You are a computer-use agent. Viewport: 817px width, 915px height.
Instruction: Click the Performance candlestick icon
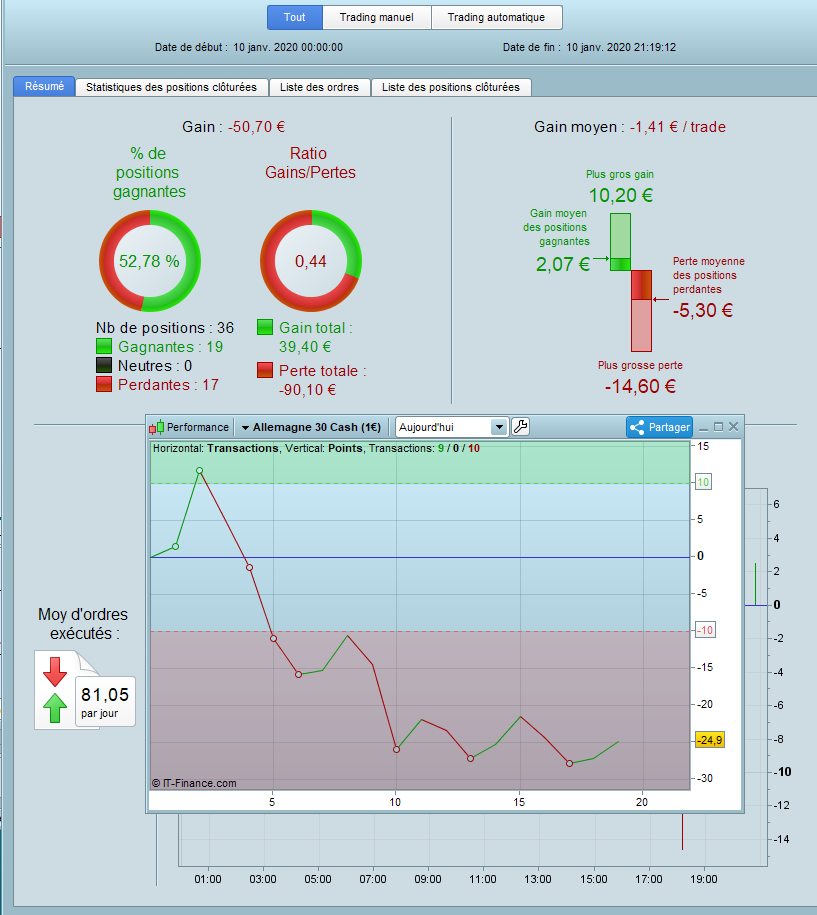pos(156,428)
